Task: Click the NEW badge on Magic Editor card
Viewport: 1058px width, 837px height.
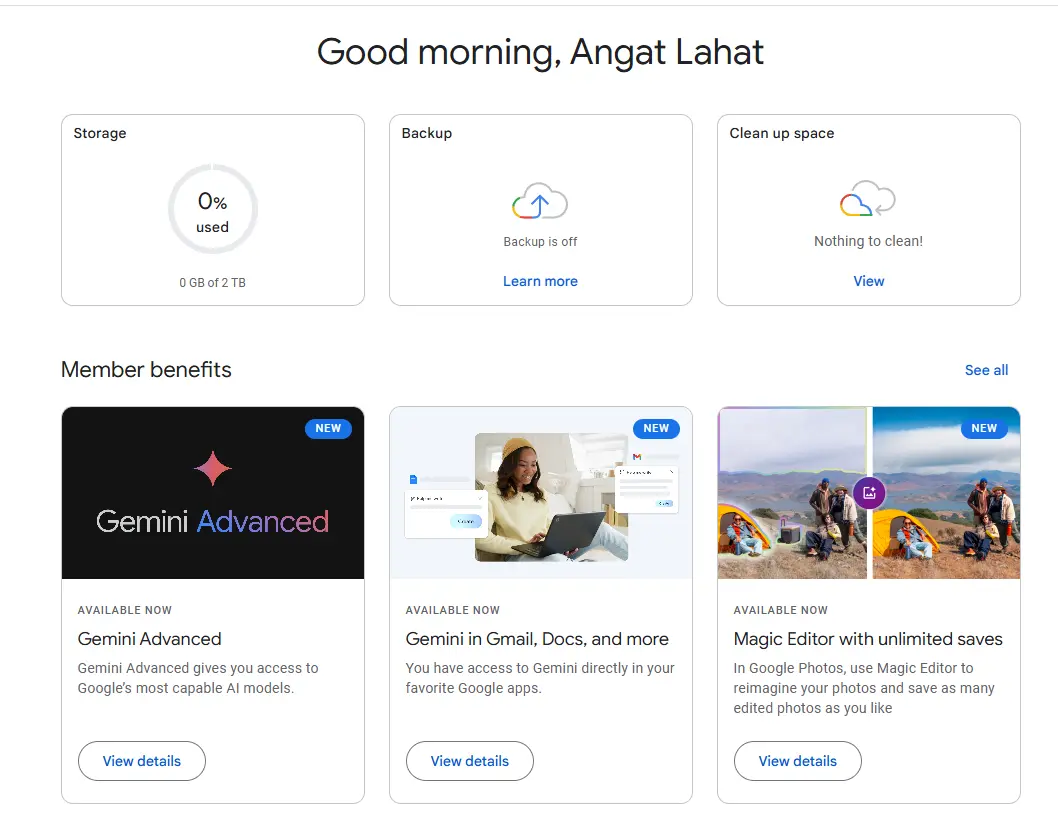Action: (984, 429)
